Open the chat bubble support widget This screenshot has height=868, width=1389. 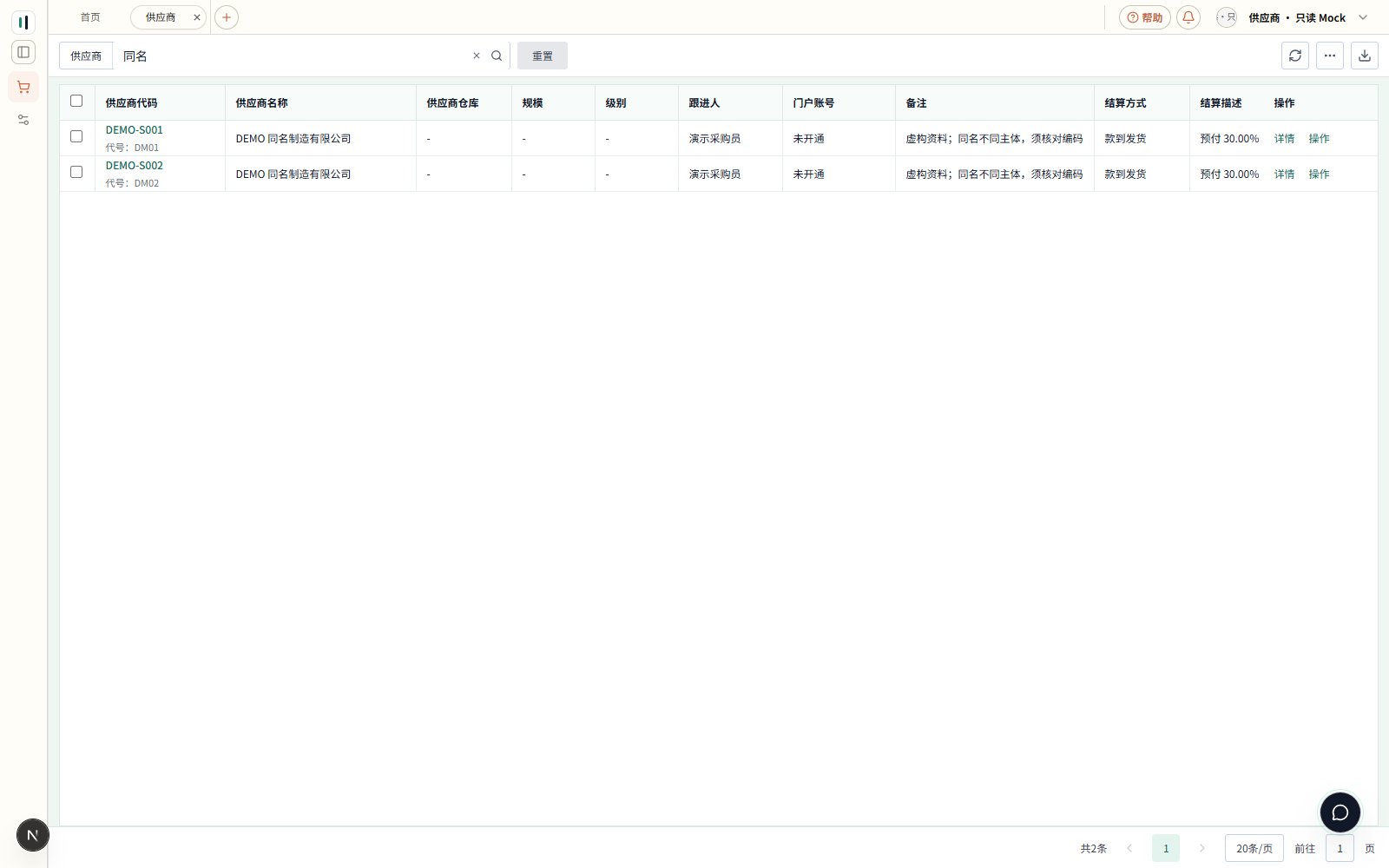[1340, 812]
